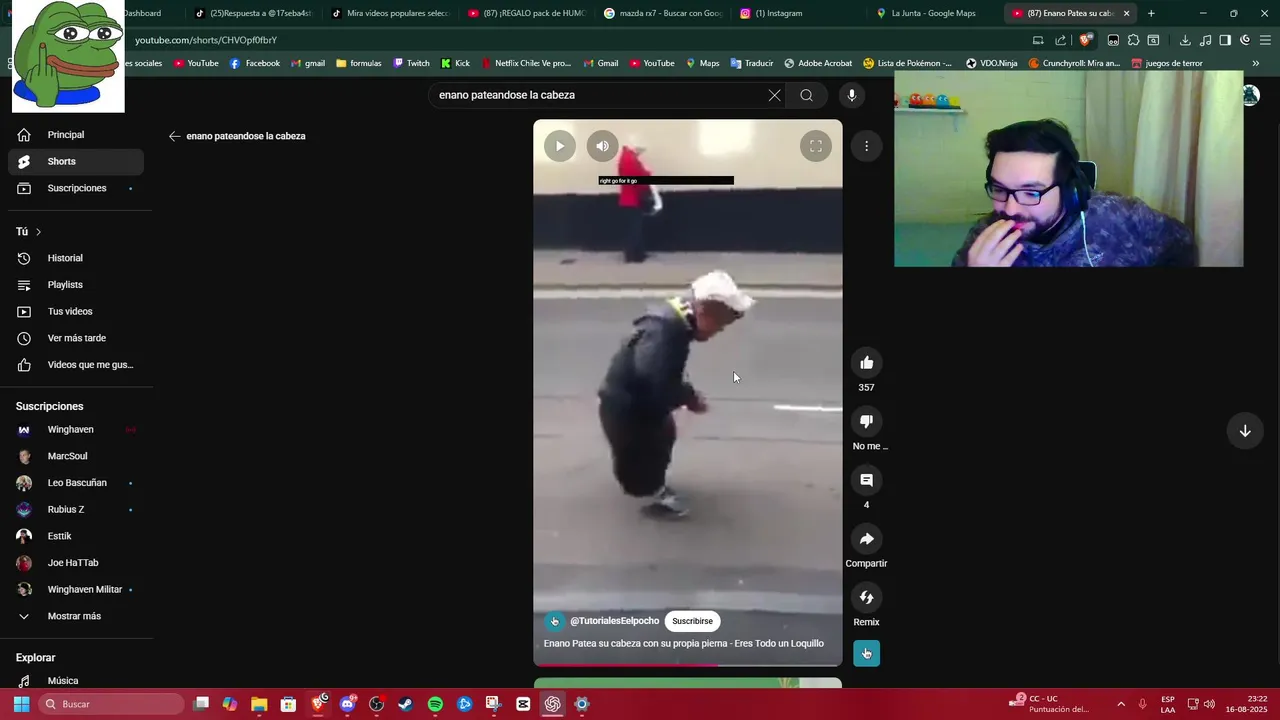Screen dimensions: 1280x720
Task: Play the paused Shorts video
Action: [560, 146]
